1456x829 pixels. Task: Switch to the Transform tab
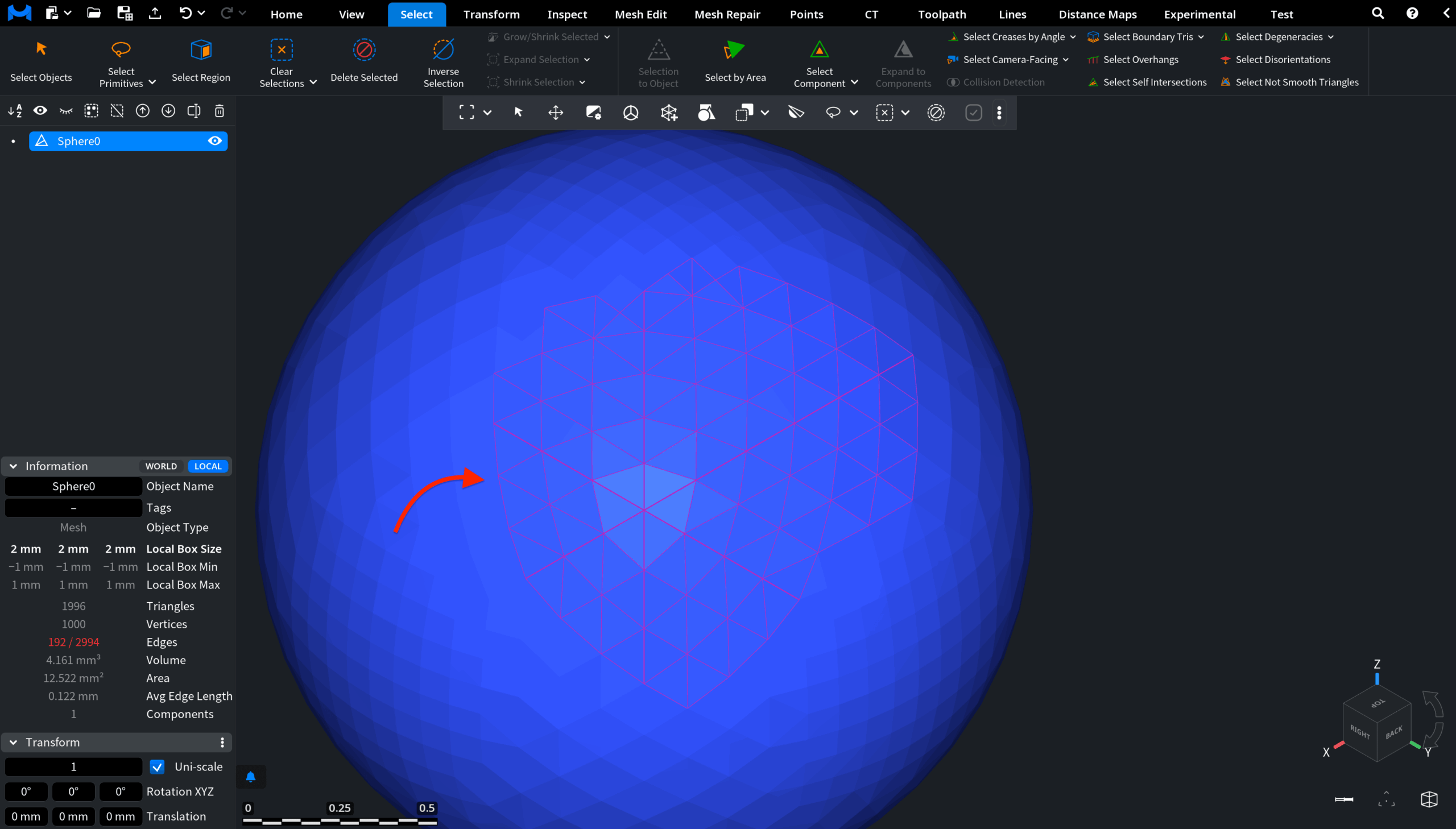pyautogui.click(x=491, y=14)
